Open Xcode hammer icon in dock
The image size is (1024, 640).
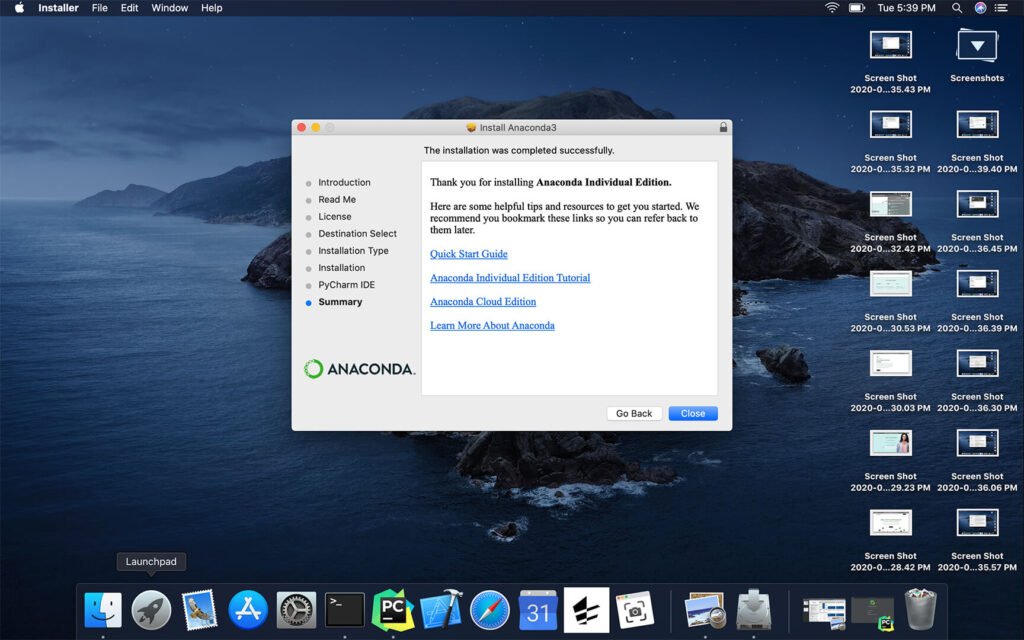tap(441, 610)
